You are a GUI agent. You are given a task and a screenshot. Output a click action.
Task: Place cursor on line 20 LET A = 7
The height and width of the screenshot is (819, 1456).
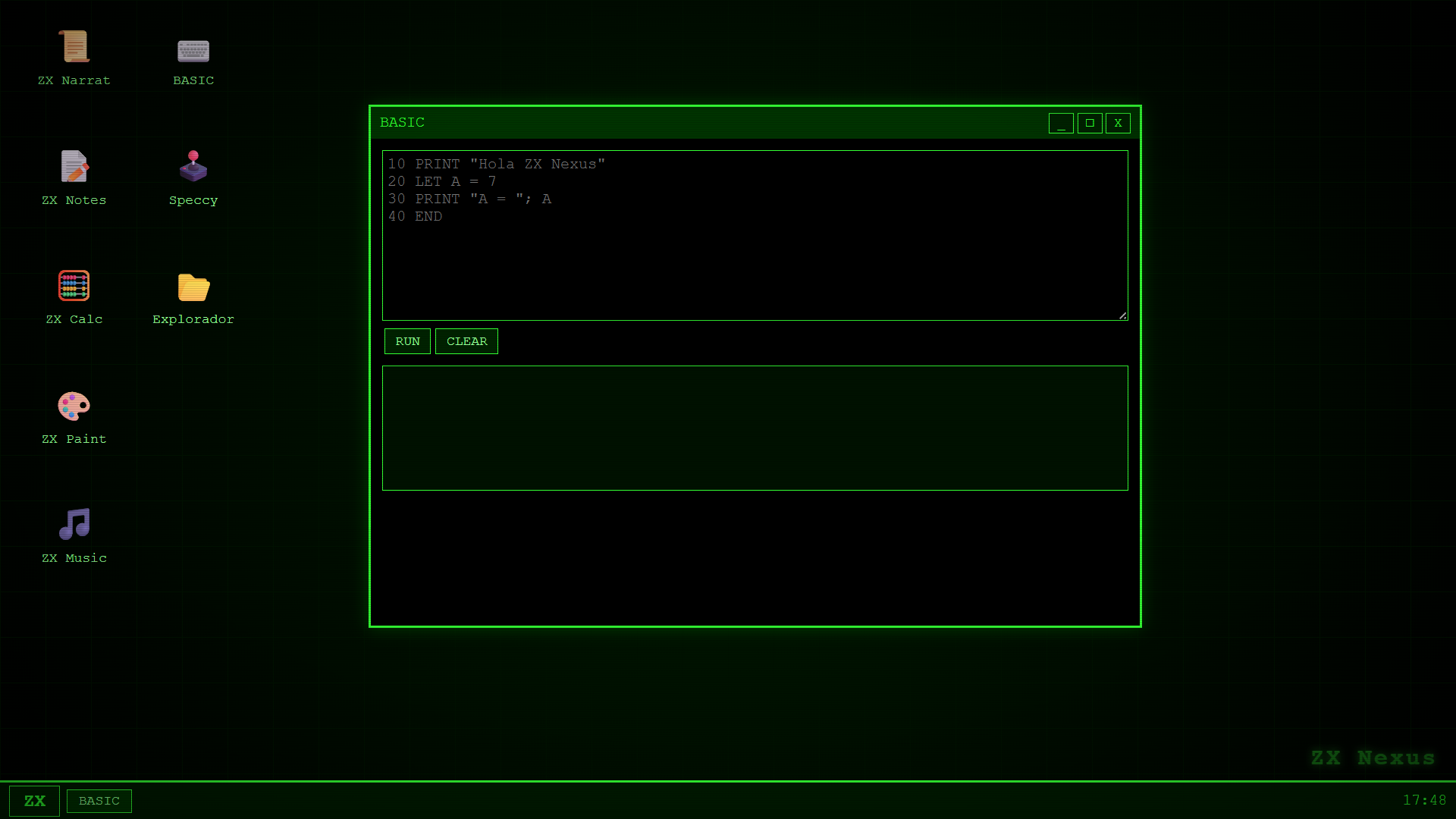[x=442, y=181]
